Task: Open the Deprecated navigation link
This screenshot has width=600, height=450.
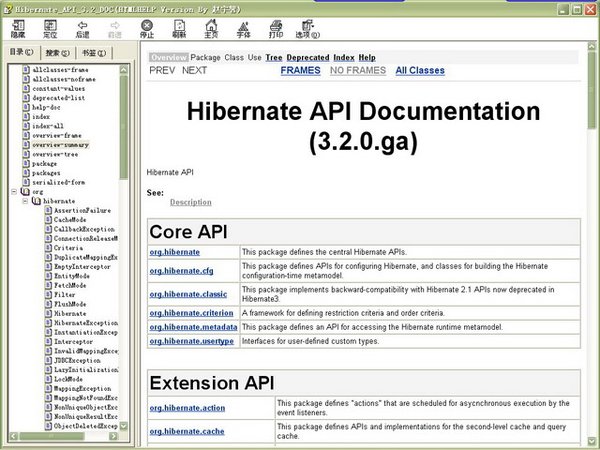Action: 307,58
